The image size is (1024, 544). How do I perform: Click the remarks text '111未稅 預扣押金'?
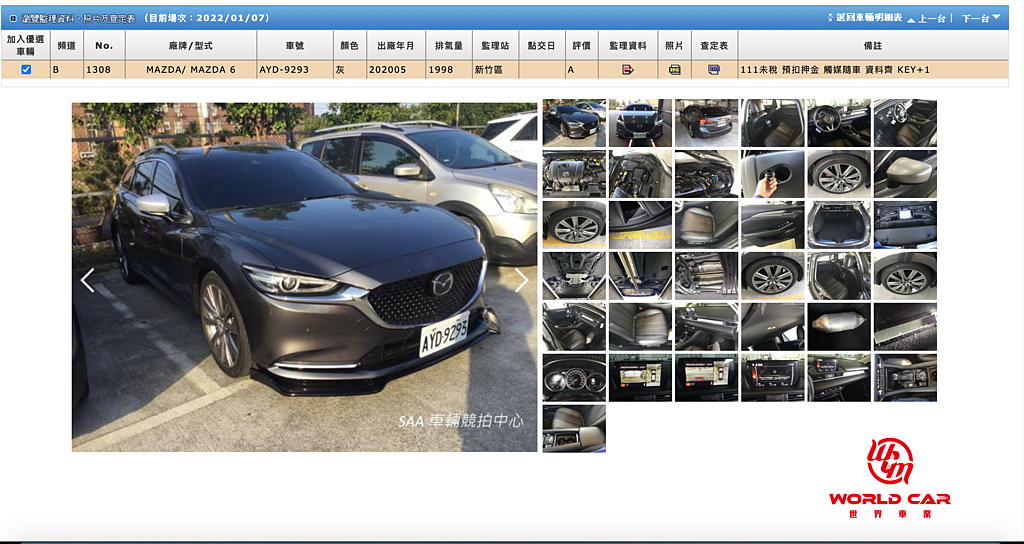778,69
